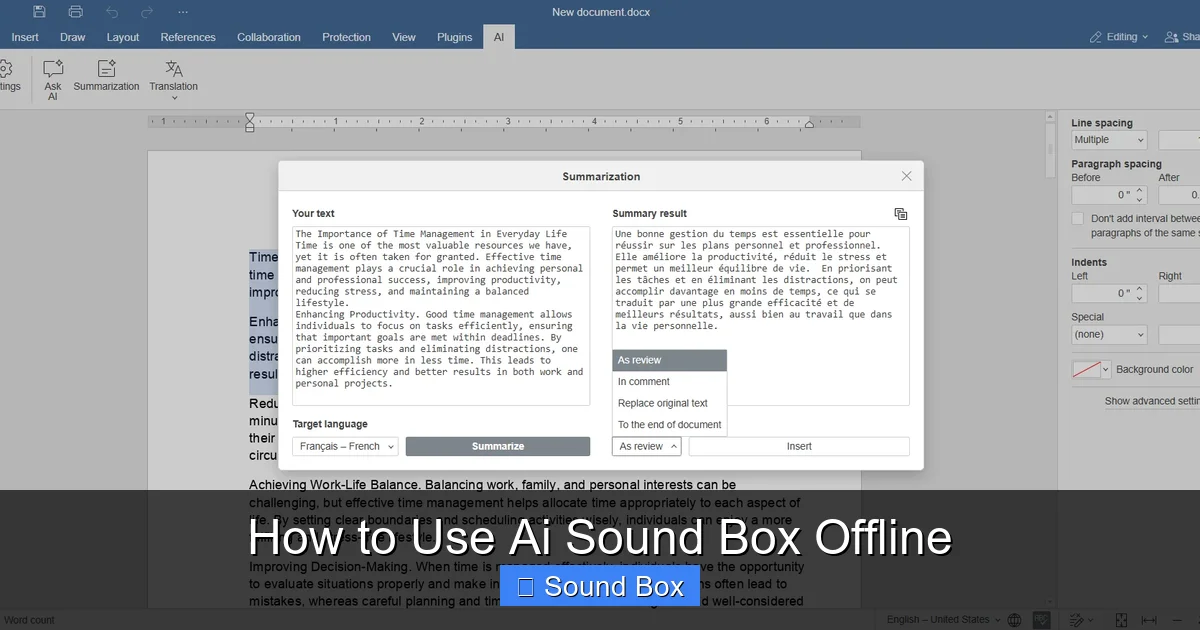Viewport: 1200px width, 630px height.
Task: Toggle spell checking via the ABC status icon
Action: (1041, 618)
